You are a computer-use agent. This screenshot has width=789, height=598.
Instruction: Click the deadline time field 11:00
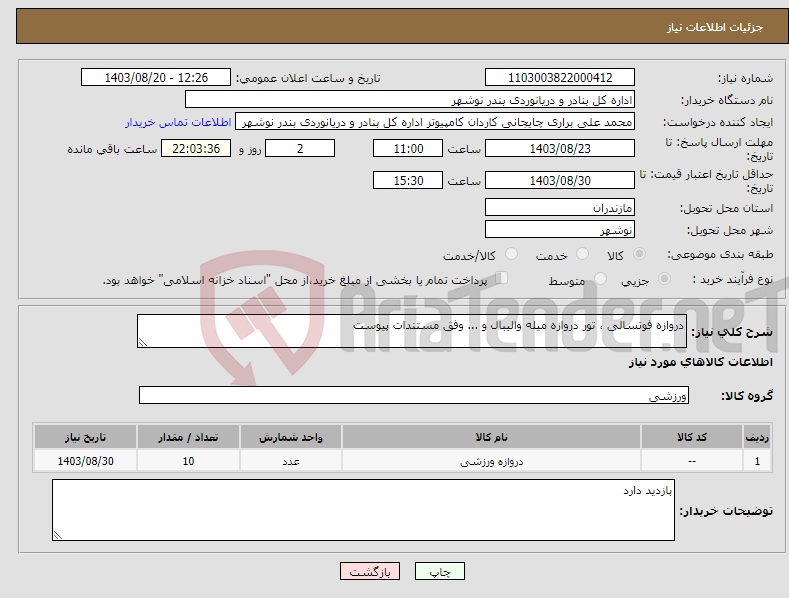click(x=408, y=148)
